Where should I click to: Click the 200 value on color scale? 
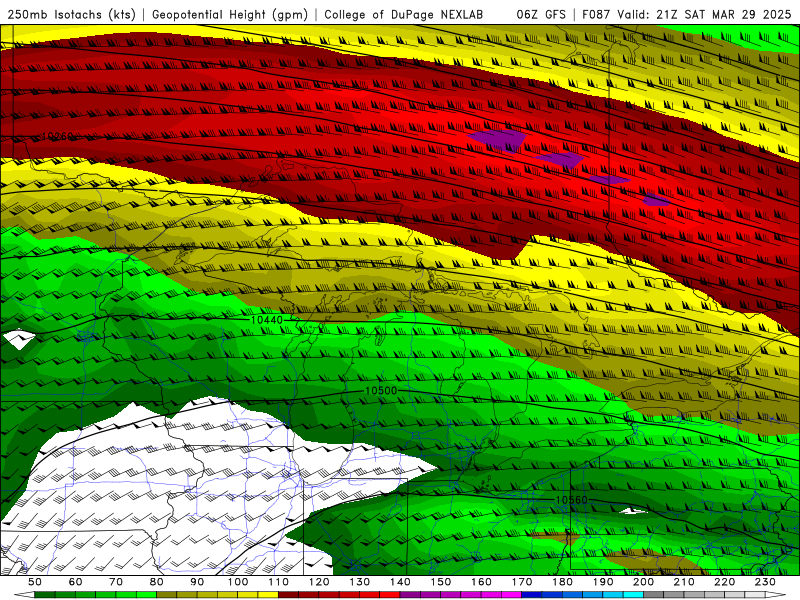point(643,582)
